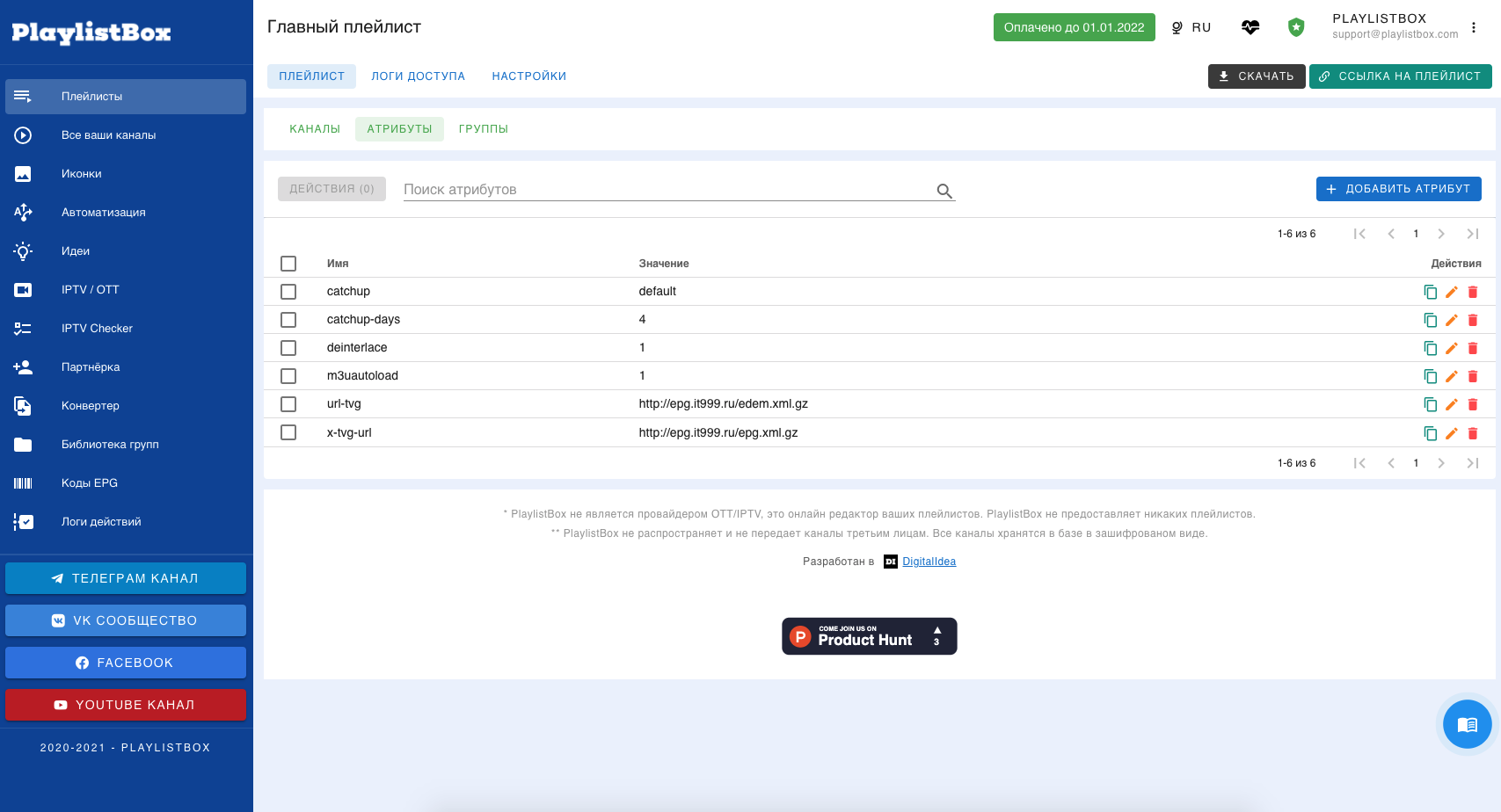Go to previous page in bottom pagination

click(1391, 463)
